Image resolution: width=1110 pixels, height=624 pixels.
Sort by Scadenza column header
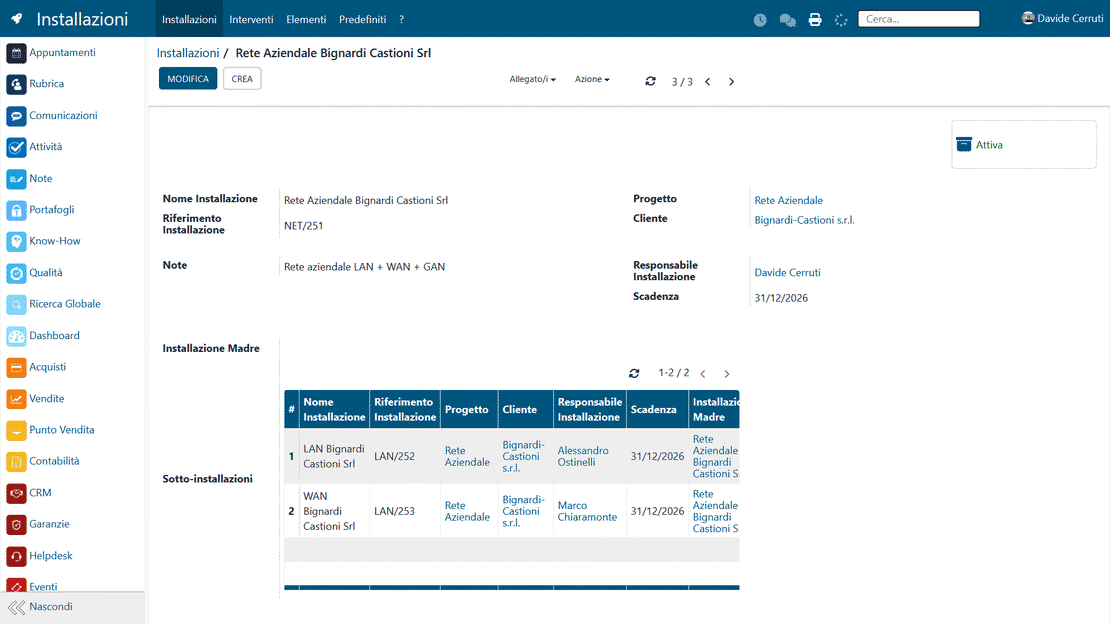[x=657, y=409]
